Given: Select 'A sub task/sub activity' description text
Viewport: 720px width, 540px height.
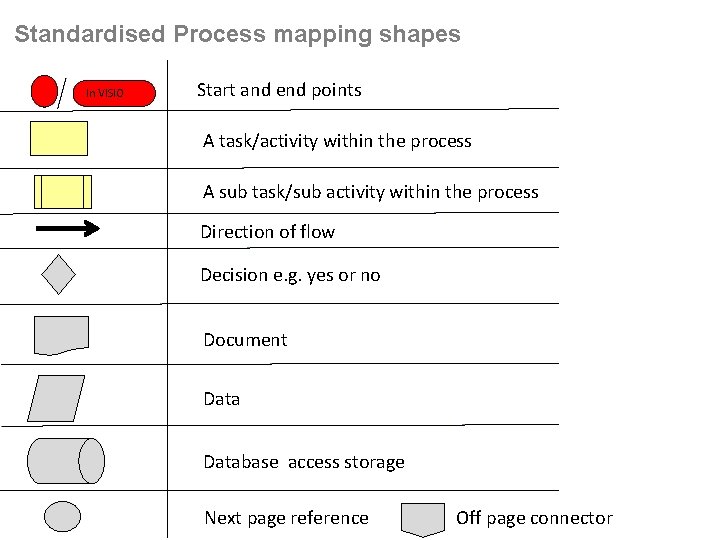Looking at the screenshot, I should [370, 192].
